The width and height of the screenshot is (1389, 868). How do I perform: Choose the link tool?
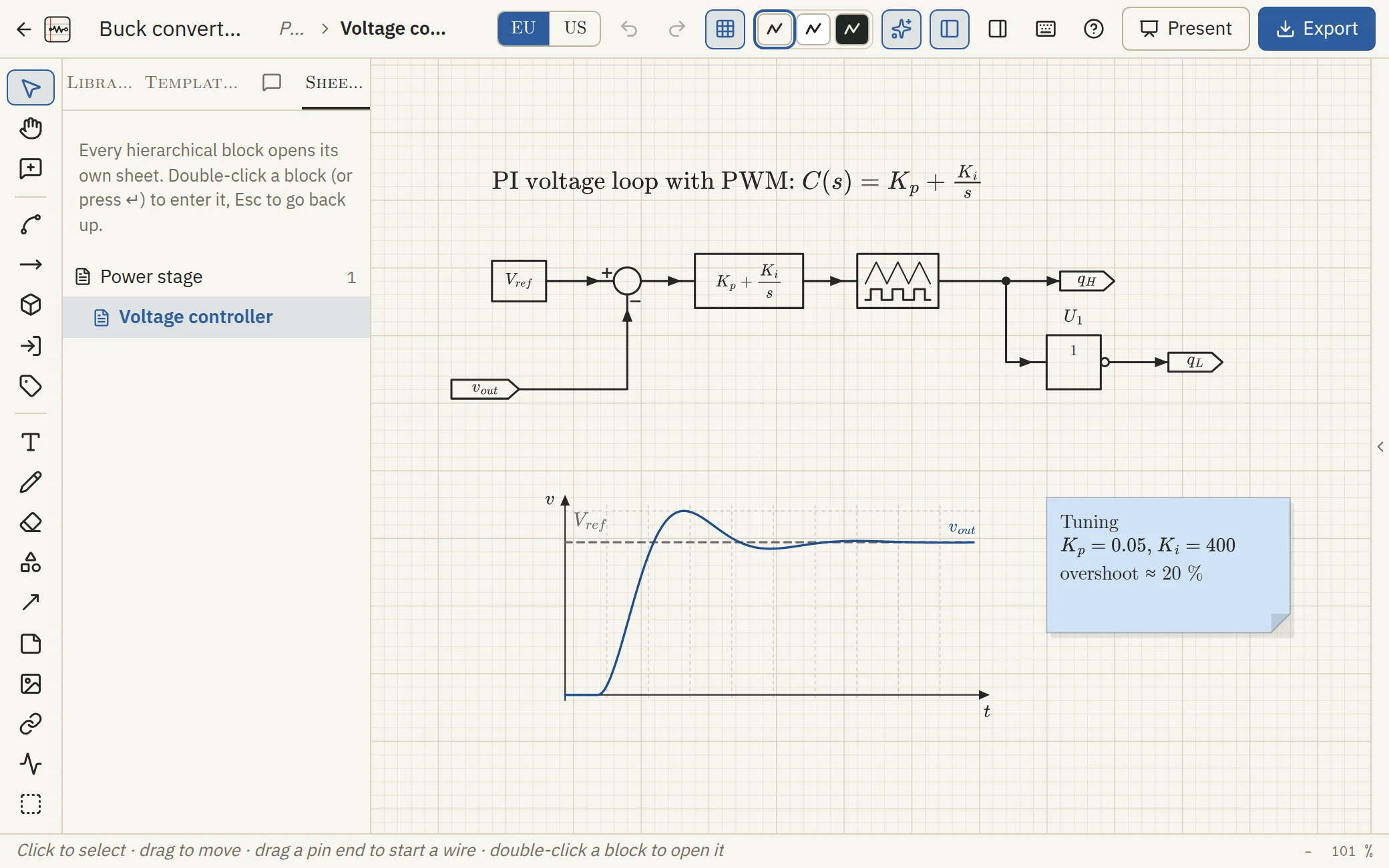tap(31, 724)
